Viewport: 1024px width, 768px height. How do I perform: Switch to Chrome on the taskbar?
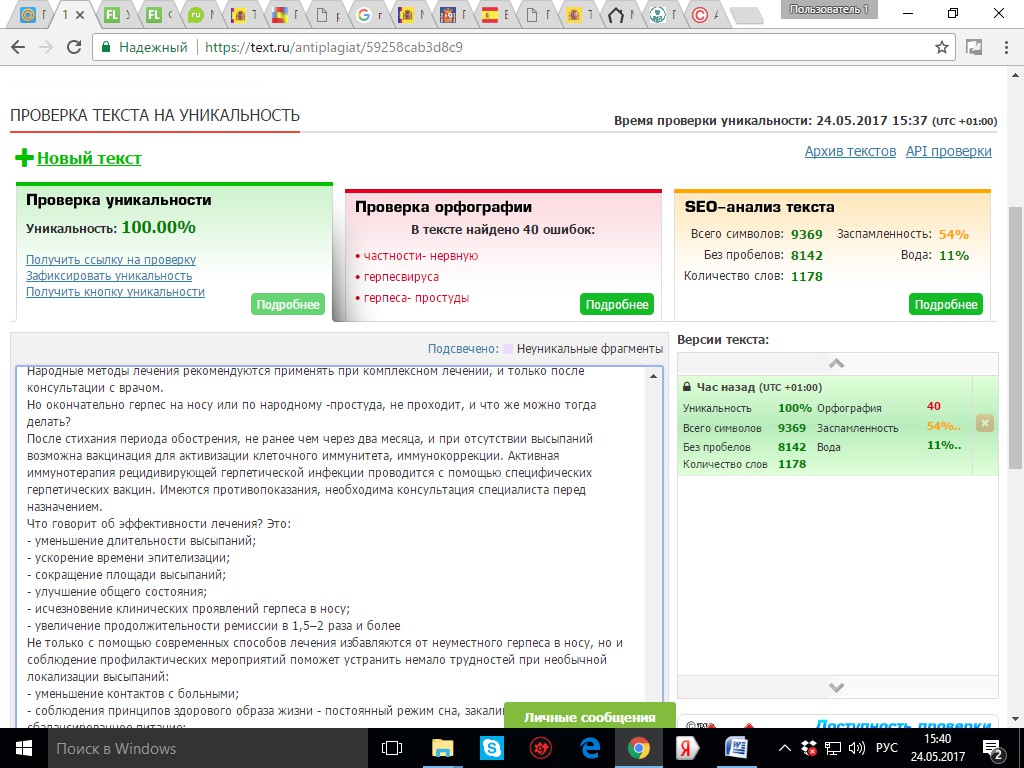pyautogui.click(x=639, y=748)
